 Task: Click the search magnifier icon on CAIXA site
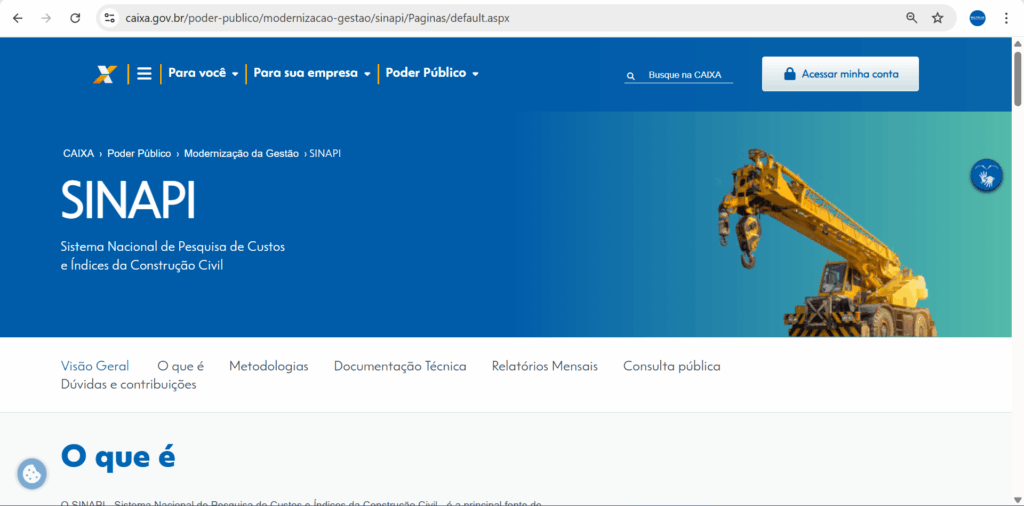coord(630,76)
